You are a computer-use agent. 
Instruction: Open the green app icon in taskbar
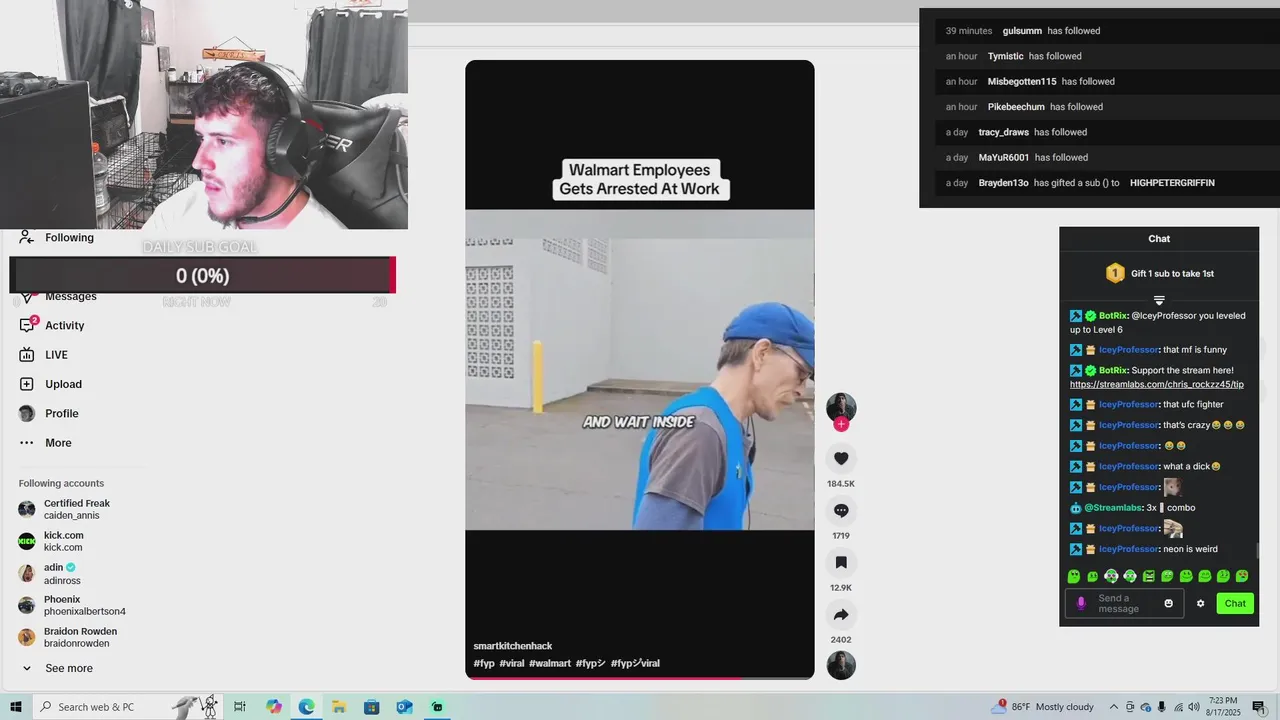(x=437, y=707)
